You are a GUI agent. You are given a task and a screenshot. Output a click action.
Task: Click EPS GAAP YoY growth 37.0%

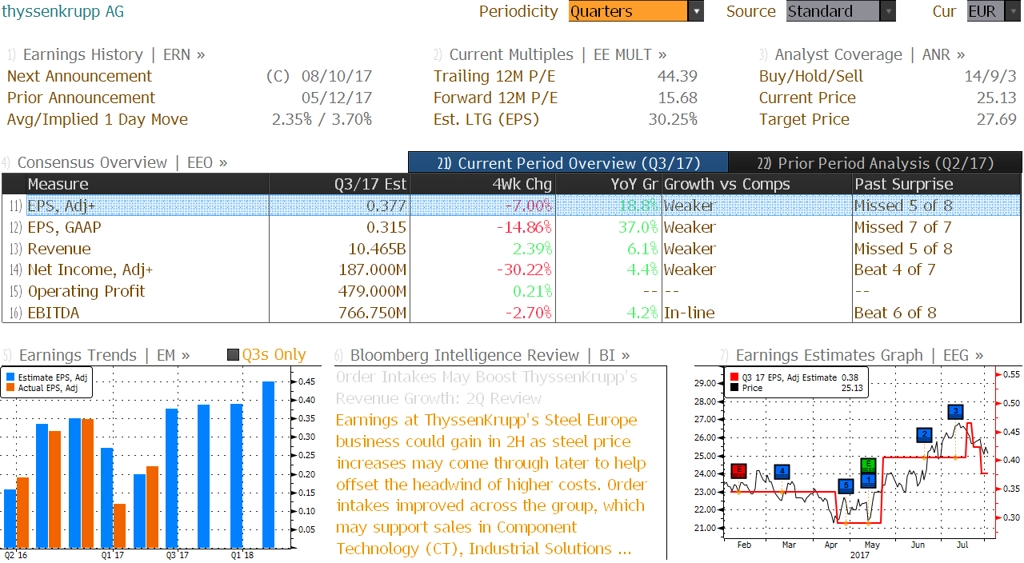tap(638, 227)
